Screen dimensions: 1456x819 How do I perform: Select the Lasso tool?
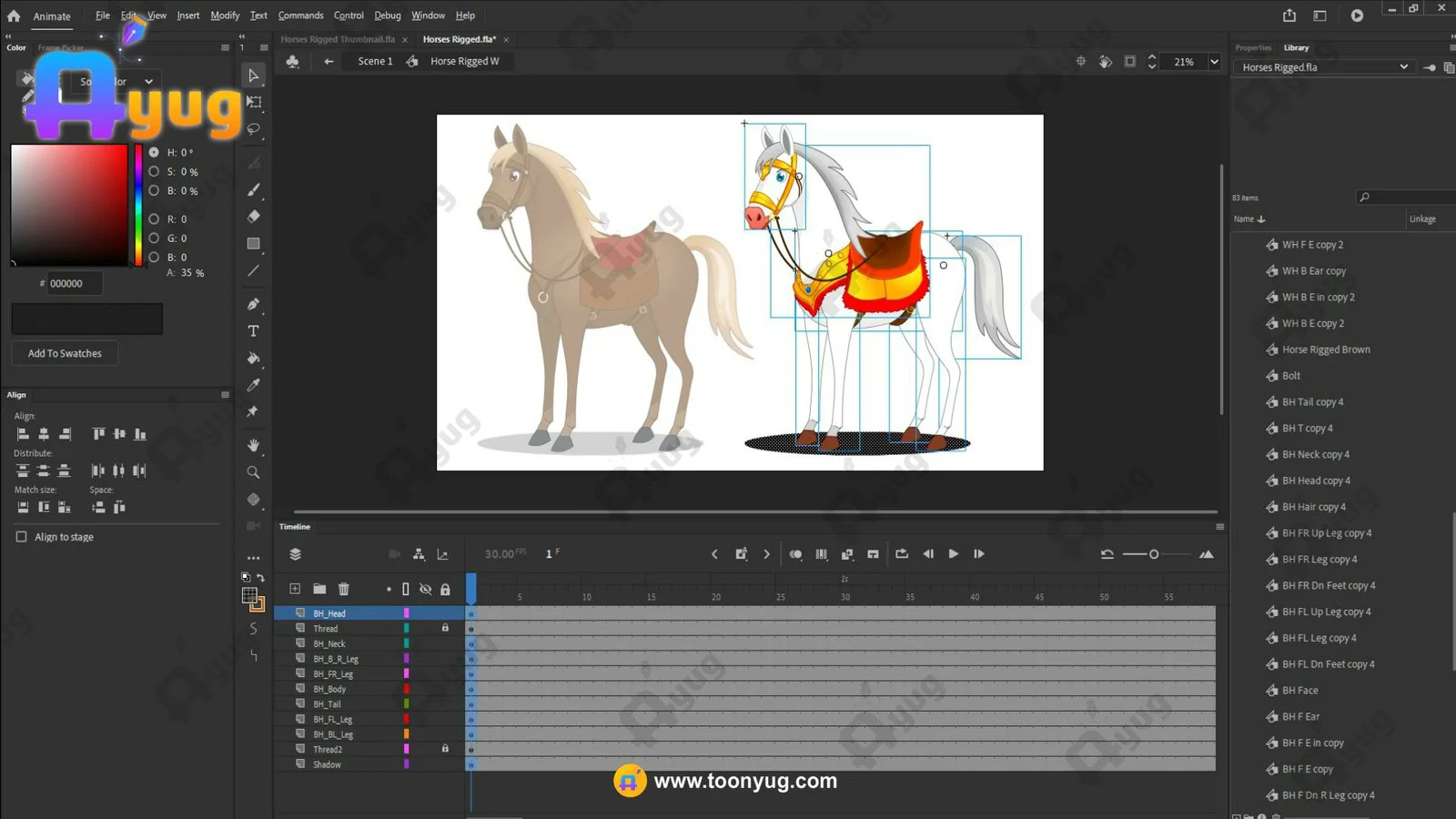click(x=254, y=129)
